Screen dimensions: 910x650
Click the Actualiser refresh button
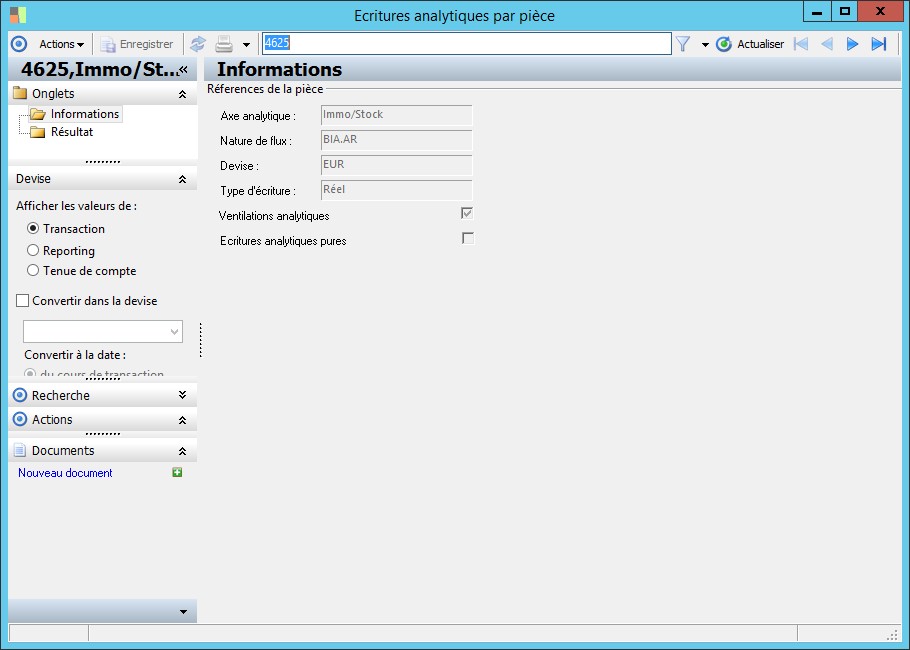[x=750, y=44]
